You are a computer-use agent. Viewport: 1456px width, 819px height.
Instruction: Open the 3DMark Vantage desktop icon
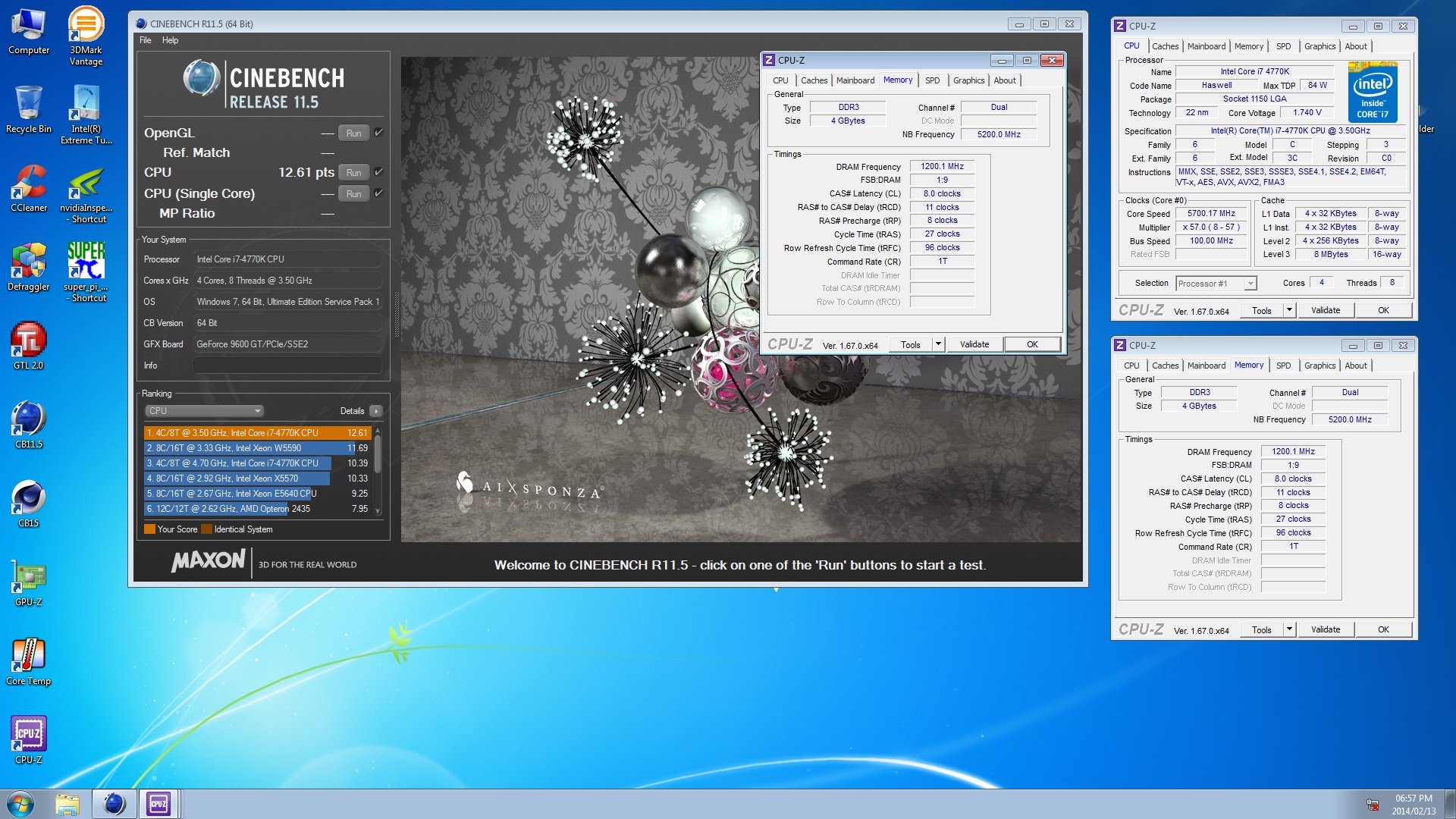tap(86, 36)
